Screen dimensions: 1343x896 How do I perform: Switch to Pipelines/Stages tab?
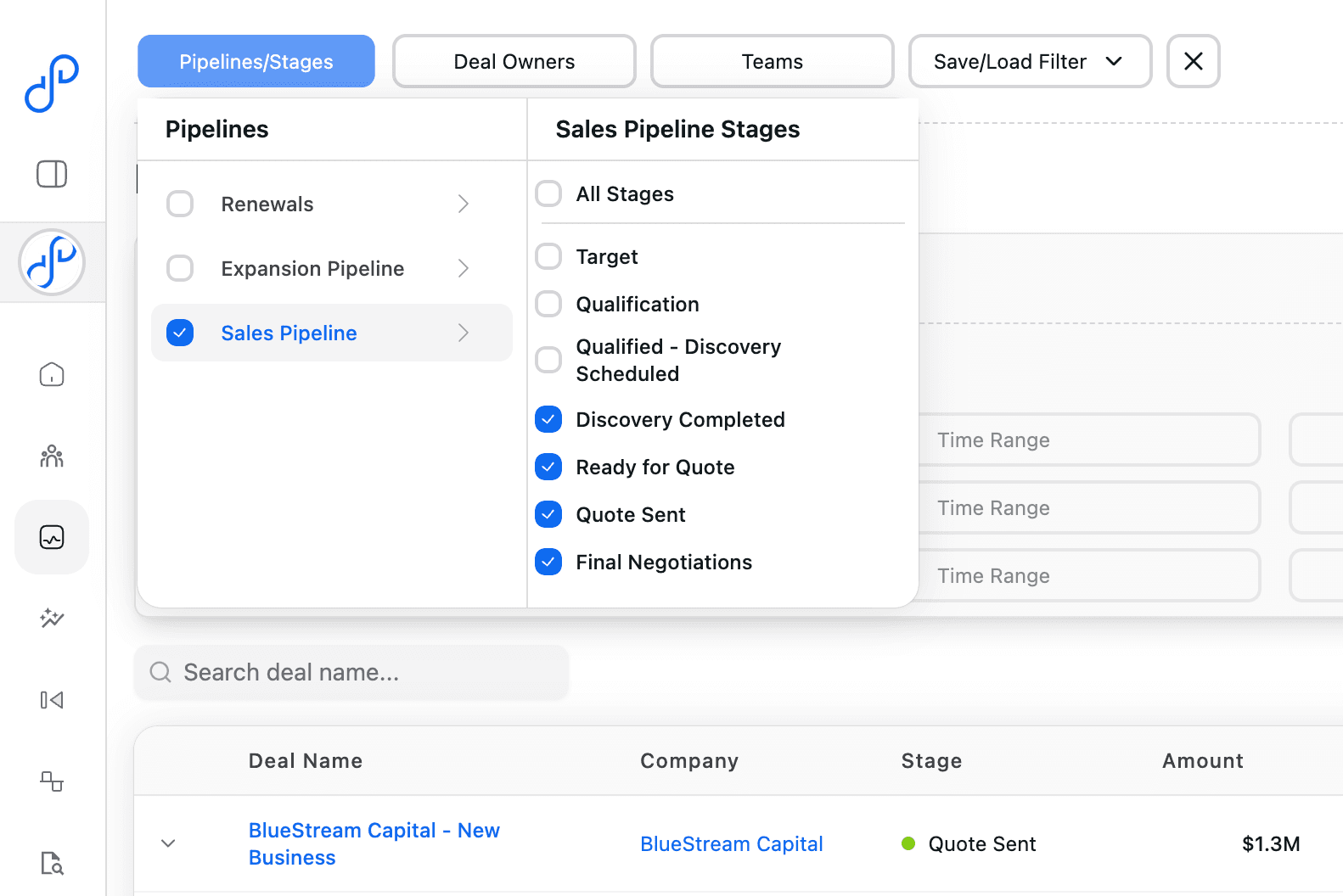[x=256, y=61]
